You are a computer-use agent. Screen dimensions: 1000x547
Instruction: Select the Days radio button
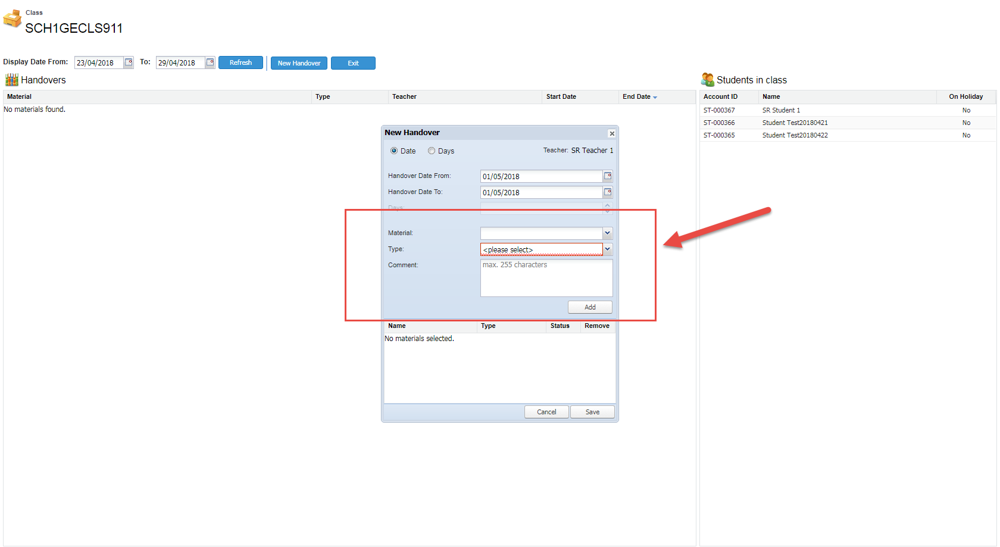[x=432, y=151]
